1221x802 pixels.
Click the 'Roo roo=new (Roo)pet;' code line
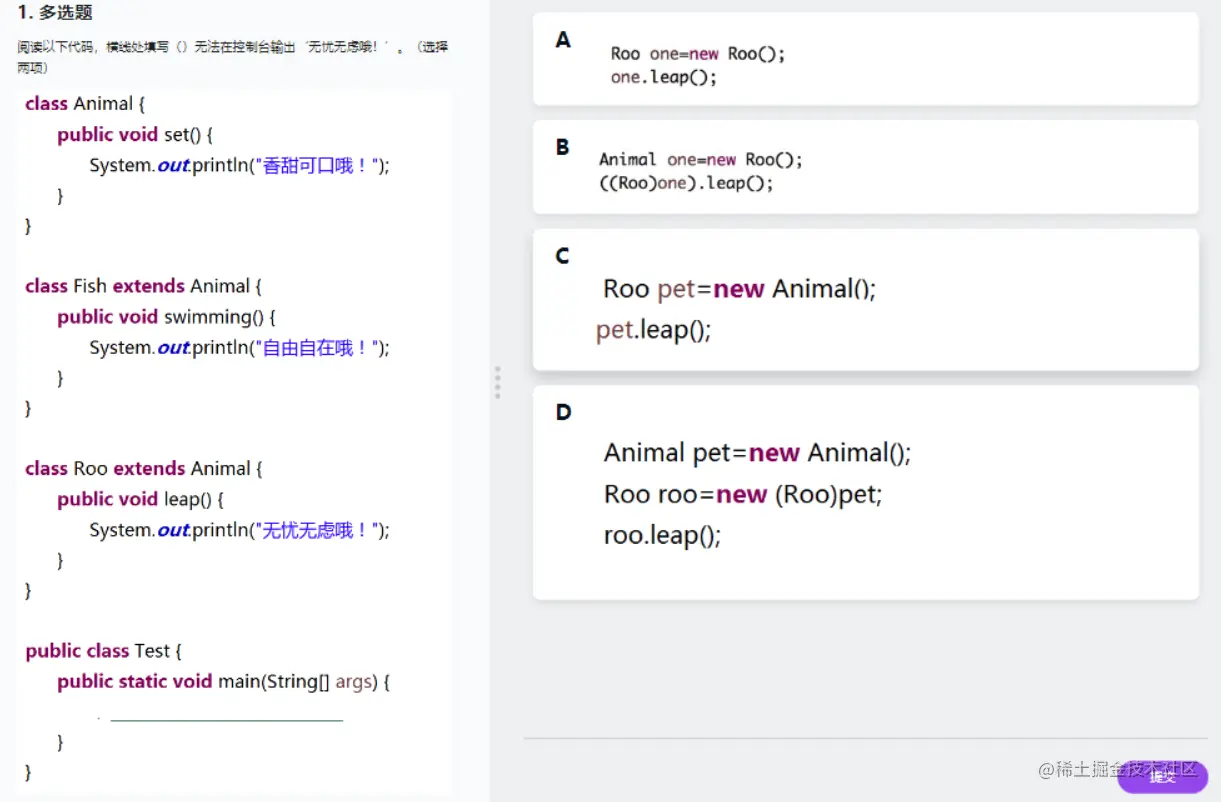pyautogui.click(x=742, y=494)
